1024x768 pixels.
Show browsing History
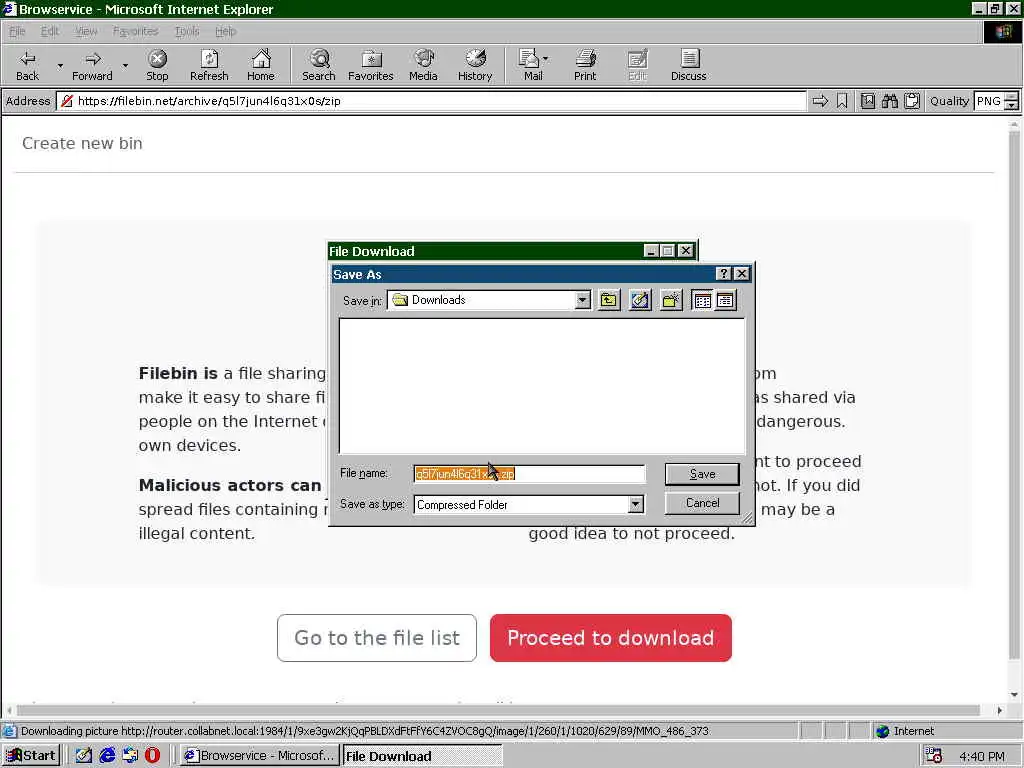coord(475,65)
